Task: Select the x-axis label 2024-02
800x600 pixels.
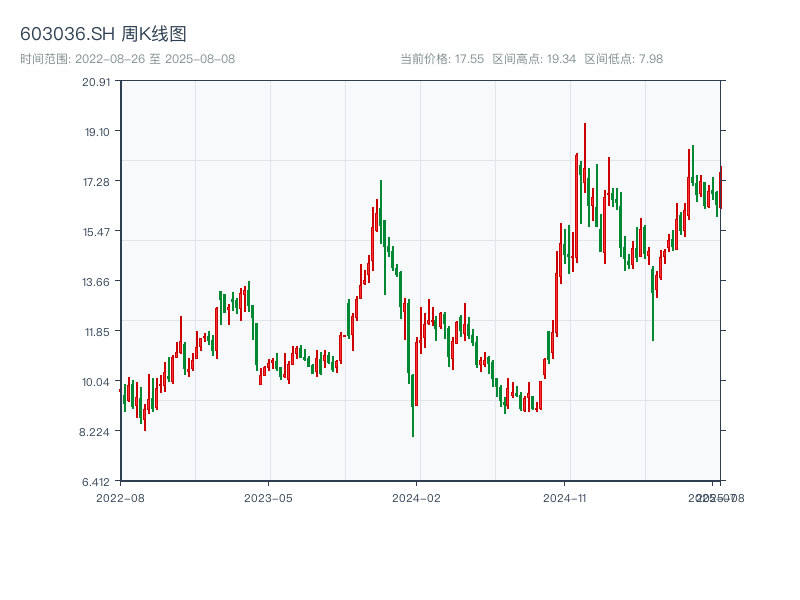Action: pyautogui.click(x=416, y=498)
